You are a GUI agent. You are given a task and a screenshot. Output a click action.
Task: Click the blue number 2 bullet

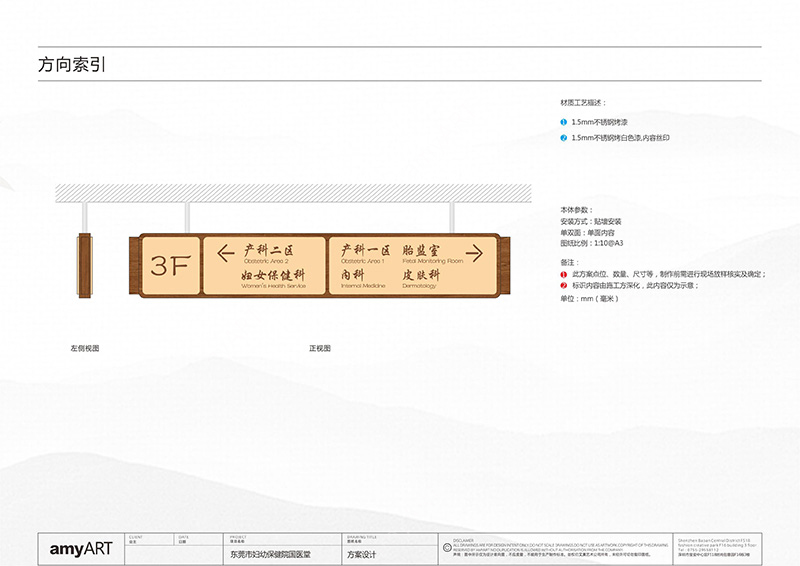tap(564, 138)
